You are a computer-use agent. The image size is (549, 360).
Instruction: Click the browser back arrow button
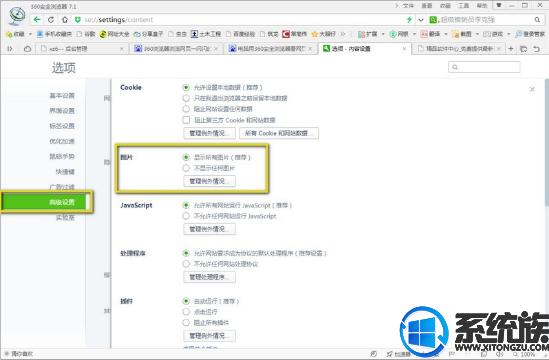(x=37, y=20)
